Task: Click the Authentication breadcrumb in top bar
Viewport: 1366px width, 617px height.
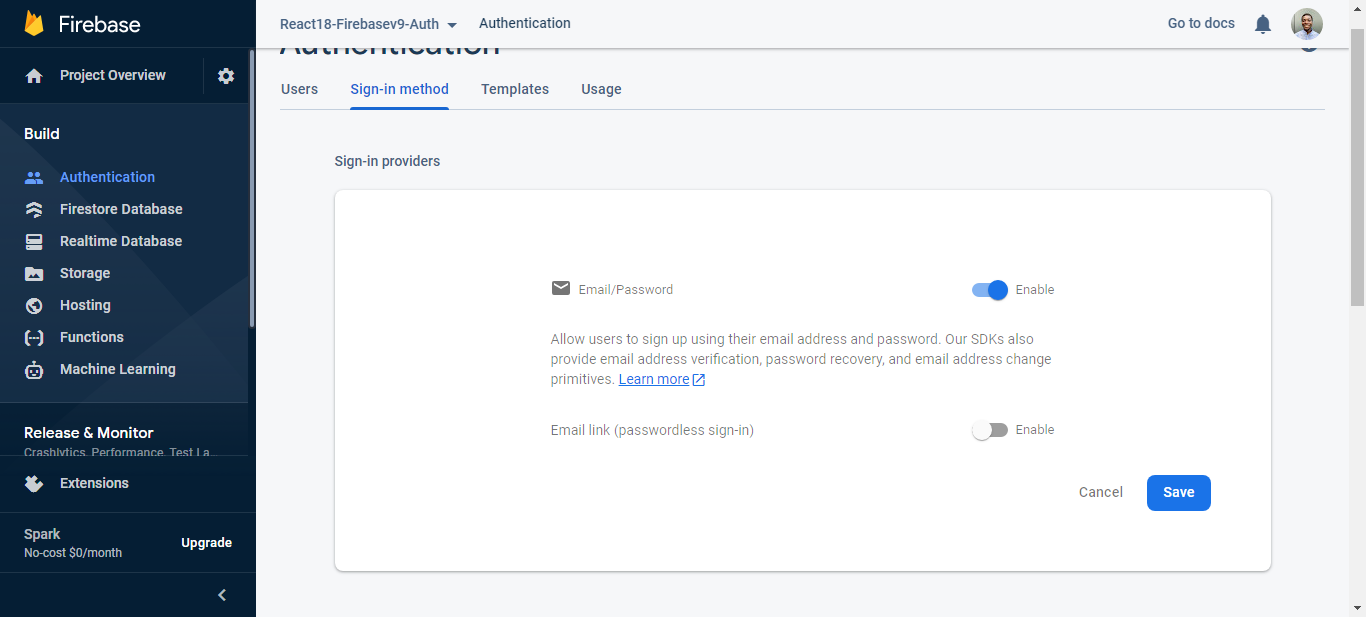Action: point(525,23)
